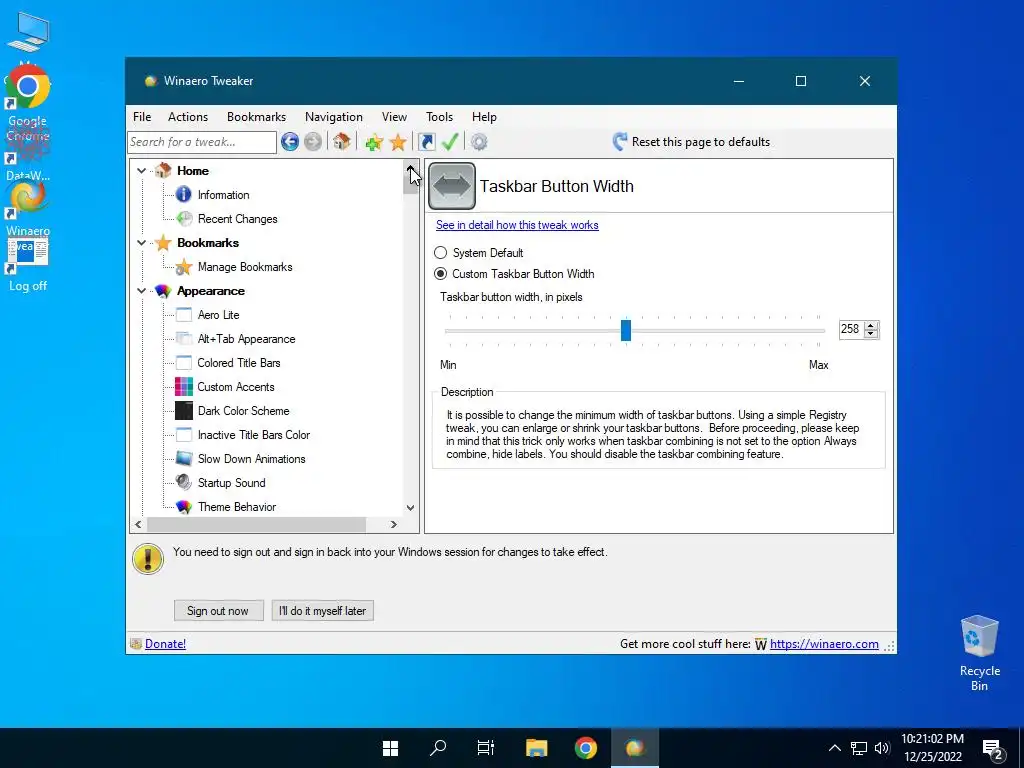1024x768 pixels.
Task: Click the Information blue info icon
Action: (x=184, y=195)
